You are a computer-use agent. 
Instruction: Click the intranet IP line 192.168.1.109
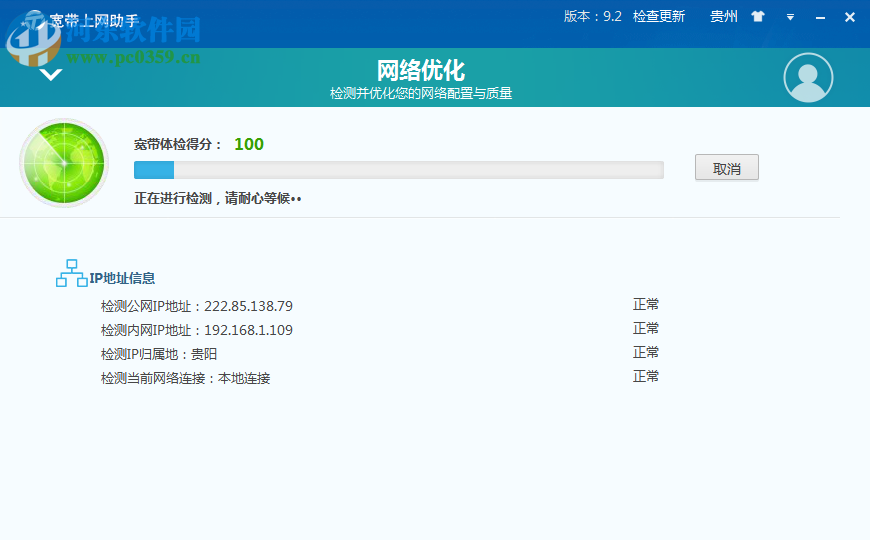click(x=196, y=330)
